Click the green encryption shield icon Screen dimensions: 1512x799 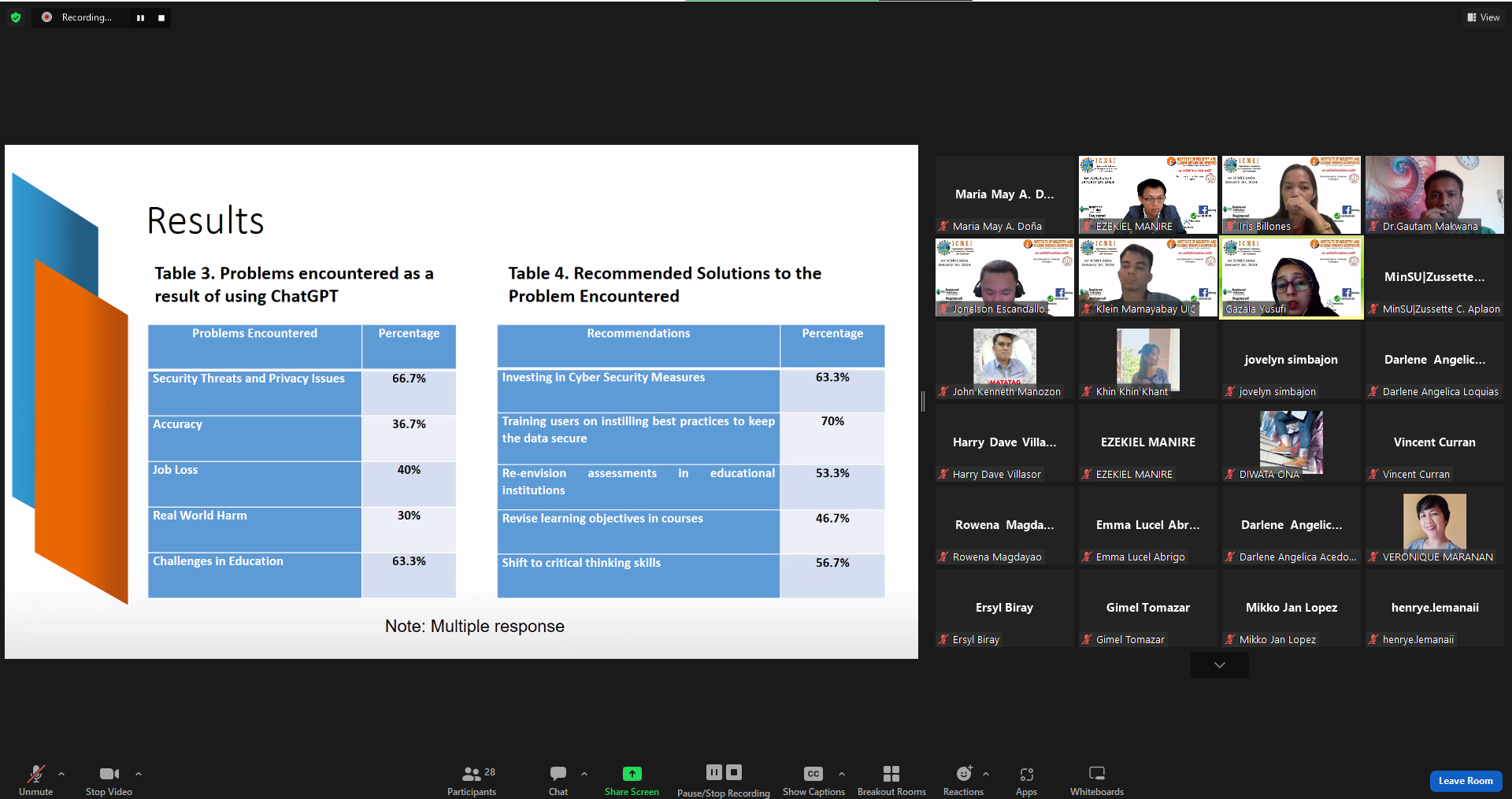coord(16,17)
